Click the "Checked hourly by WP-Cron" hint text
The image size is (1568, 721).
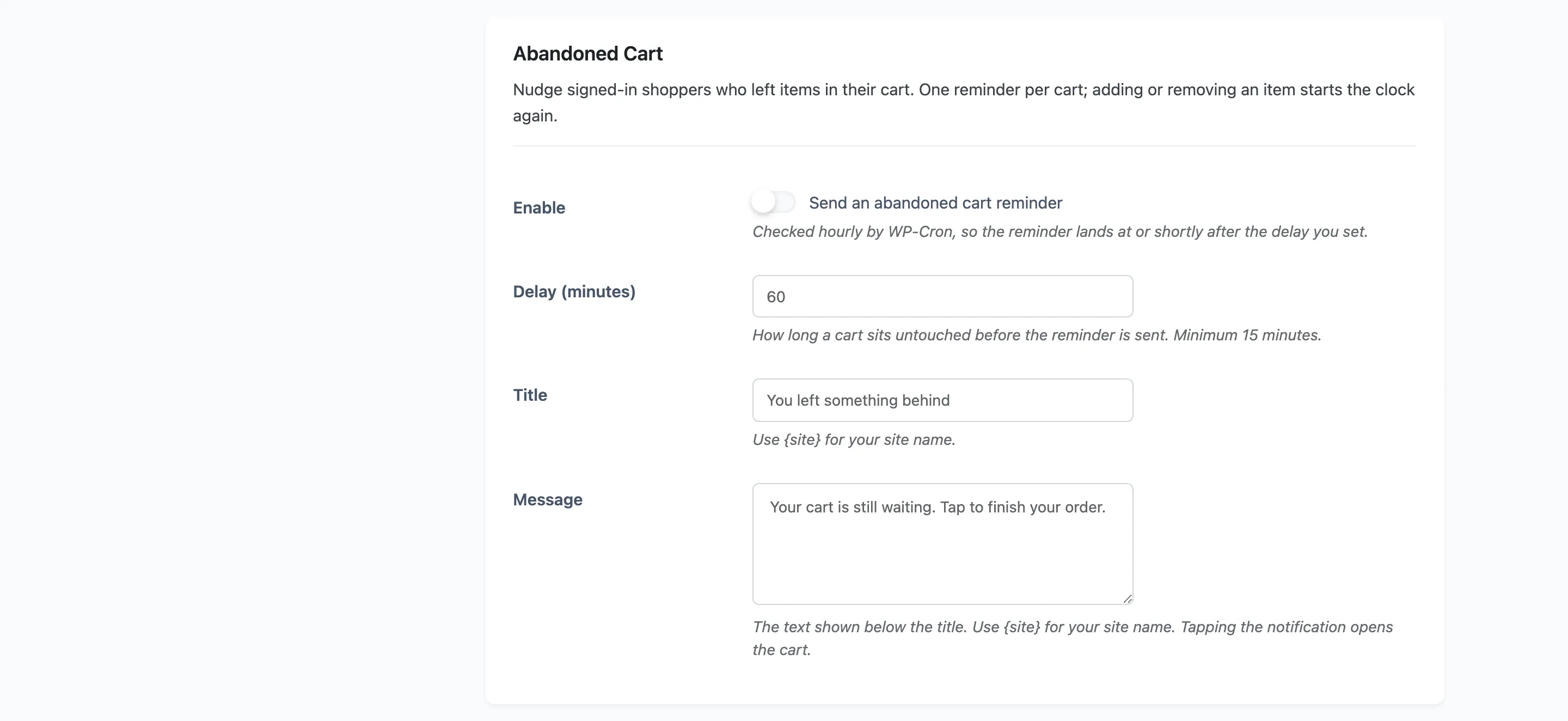1059,231
